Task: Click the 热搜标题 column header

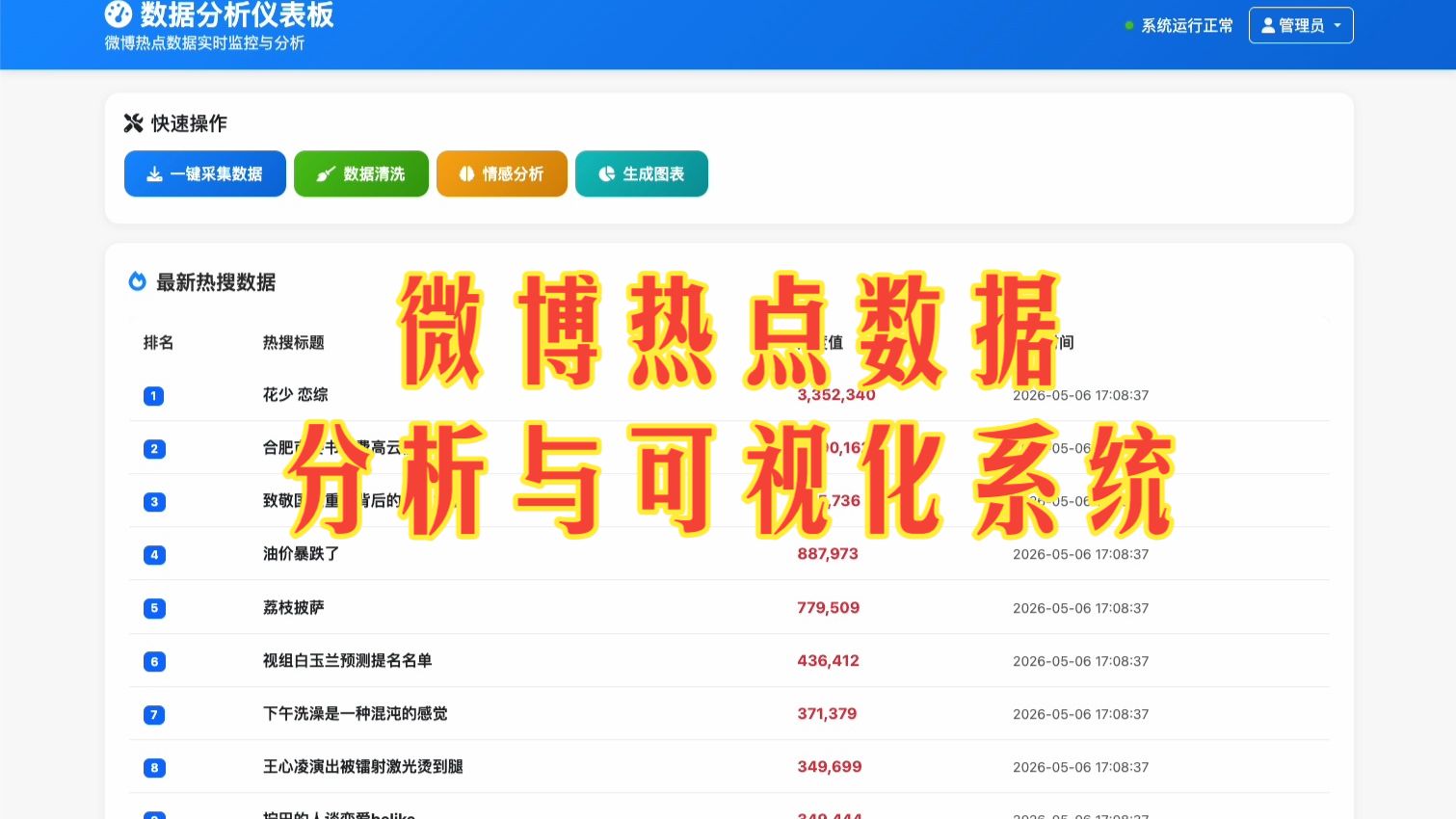Action: [294, 343]
